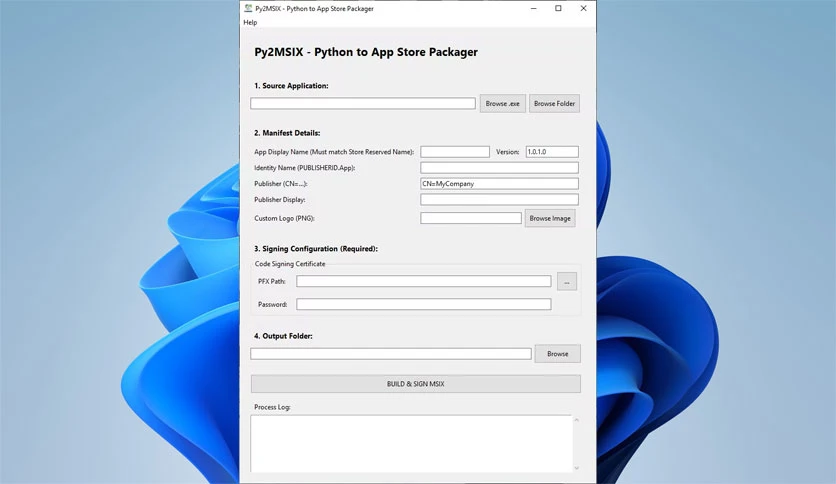836x484 pixels.
Task: Click the Custom Logo path field
Action: [471, 218]
